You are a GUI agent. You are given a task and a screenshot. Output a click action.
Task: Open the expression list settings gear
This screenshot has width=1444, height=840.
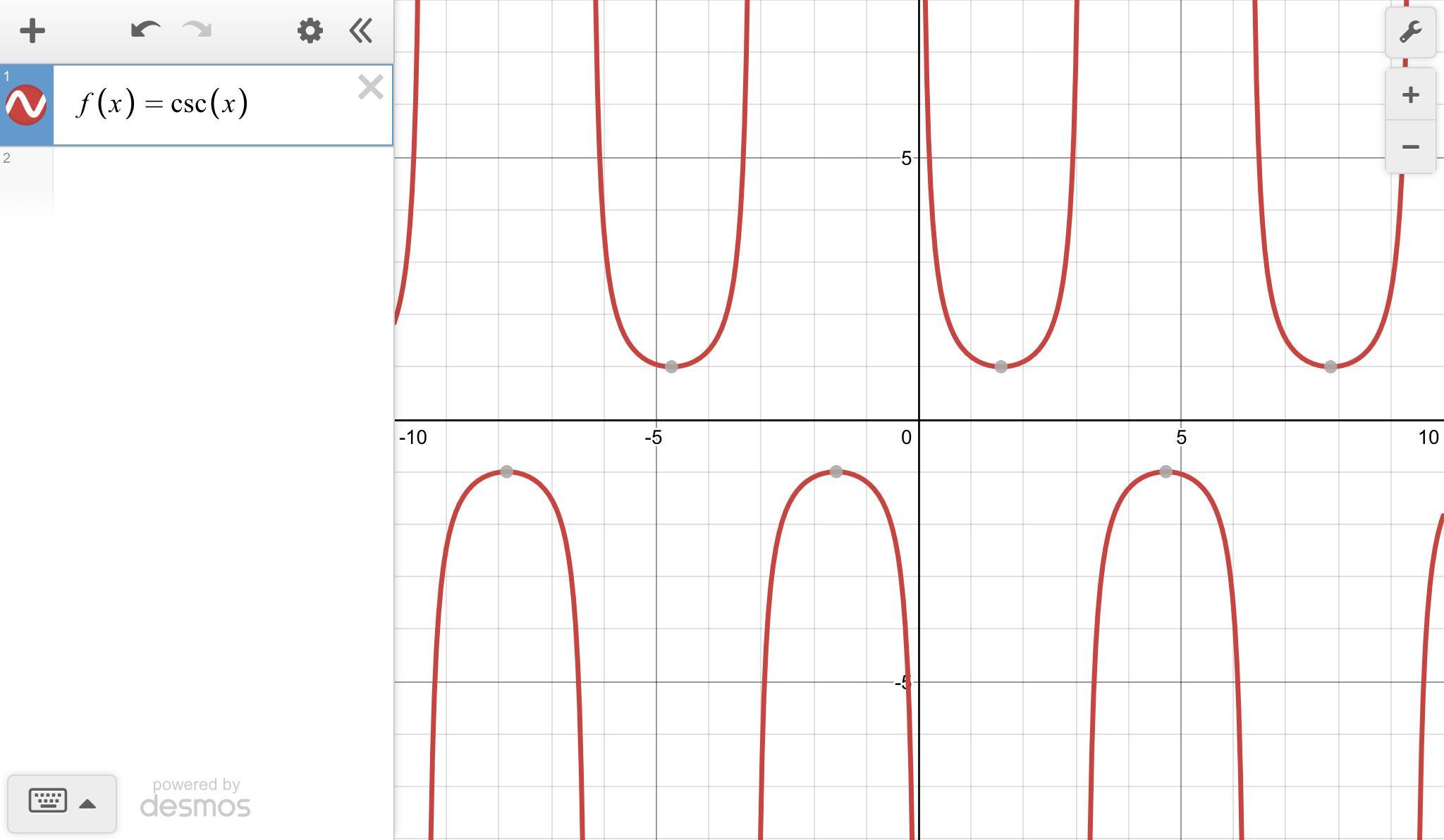[310, 31]
